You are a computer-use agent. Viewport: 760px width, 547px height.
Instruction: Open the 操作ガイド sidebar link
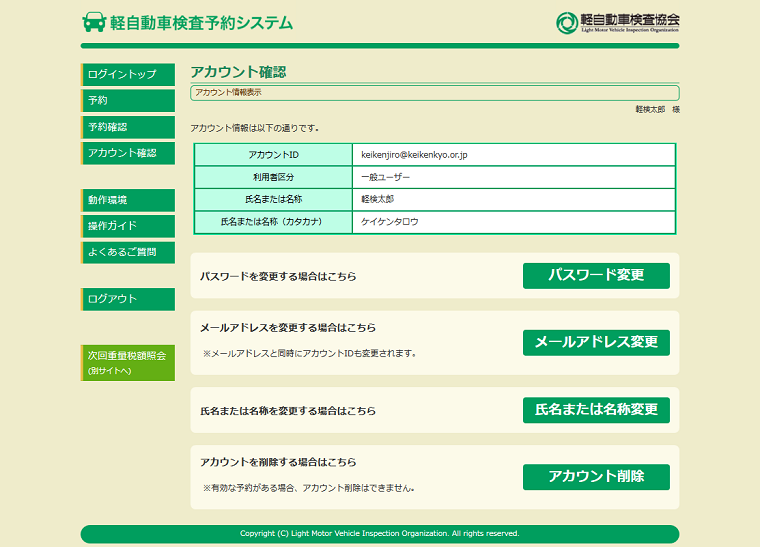coord(128,226)
